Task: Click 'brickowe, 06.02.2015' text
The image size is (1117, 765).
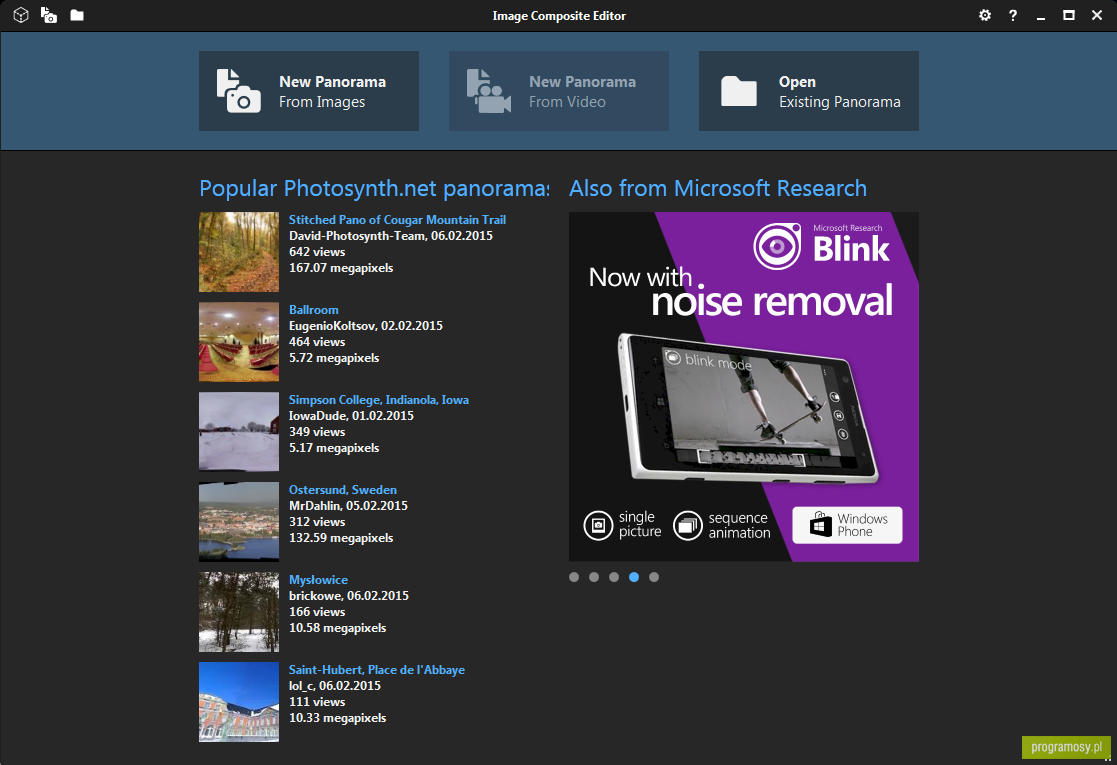Action: 349,595
